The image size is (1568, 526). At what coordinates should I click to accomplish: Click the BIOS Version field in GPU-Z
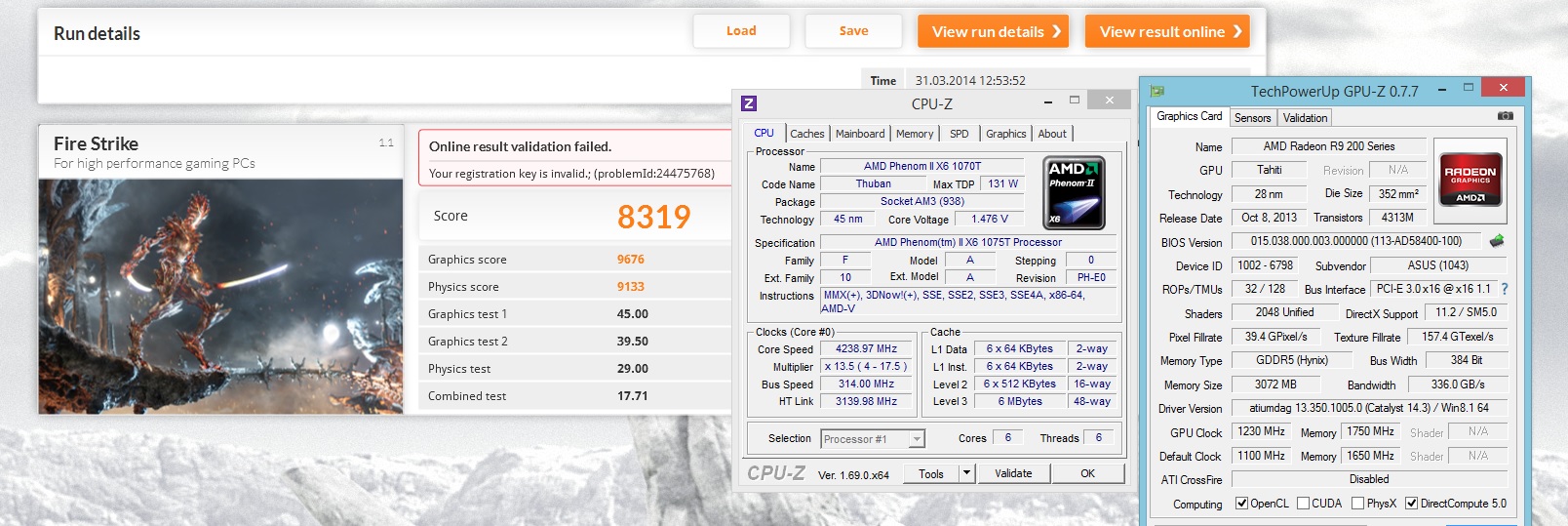point(1356,241)
